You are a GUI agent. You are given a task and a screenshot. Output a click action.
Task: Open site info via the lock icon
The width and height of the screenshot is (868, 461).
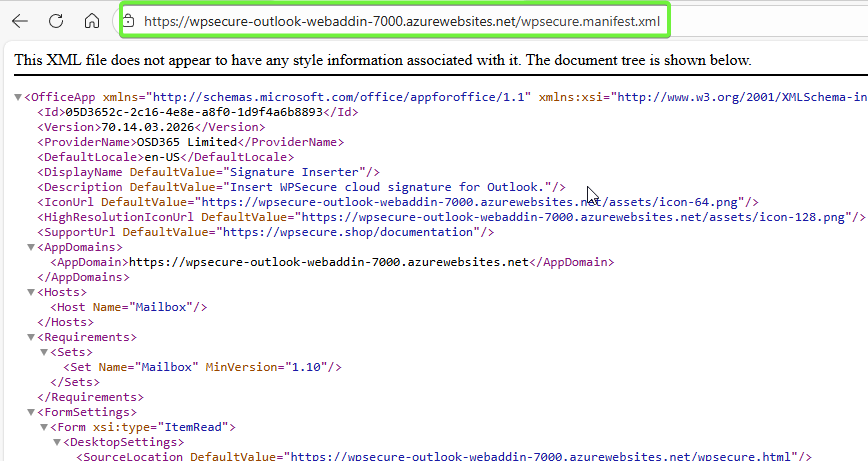pos(128,21)
